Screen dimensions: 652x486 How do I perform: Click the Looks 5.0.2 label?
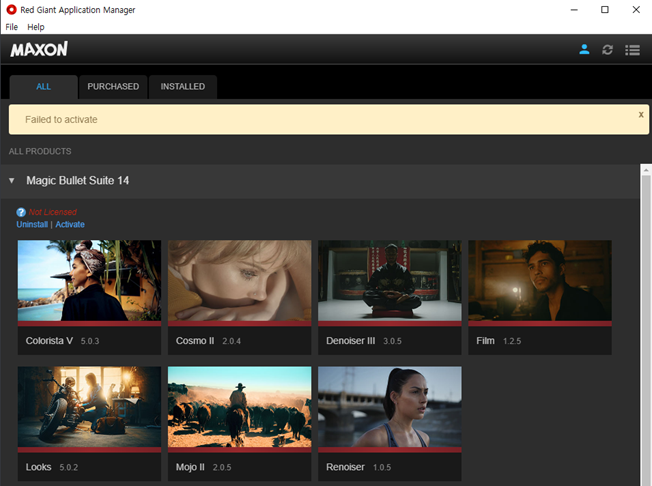pyautogui.click(x=52, y=467)
